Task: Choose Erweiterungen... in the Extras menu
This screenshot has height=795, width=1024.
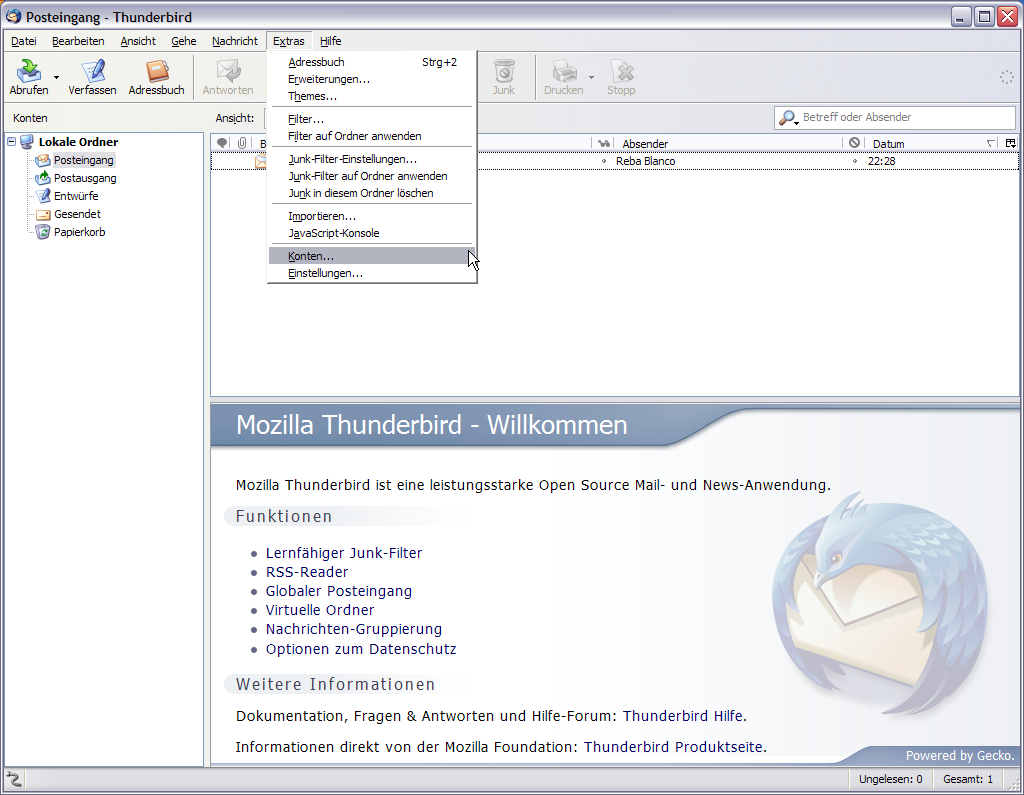Action: tap(372, 79)
